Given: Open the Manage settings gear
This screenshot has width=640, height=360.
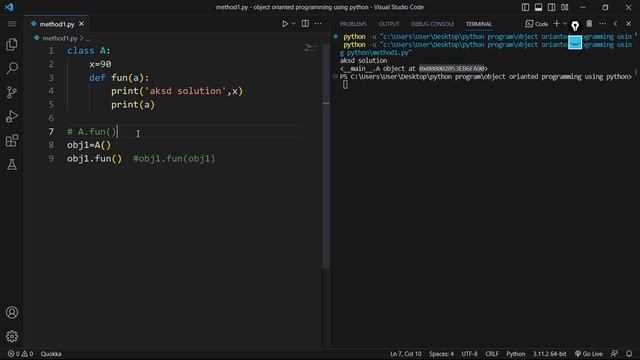Looking at the screenshot, I should coord(12,336).
